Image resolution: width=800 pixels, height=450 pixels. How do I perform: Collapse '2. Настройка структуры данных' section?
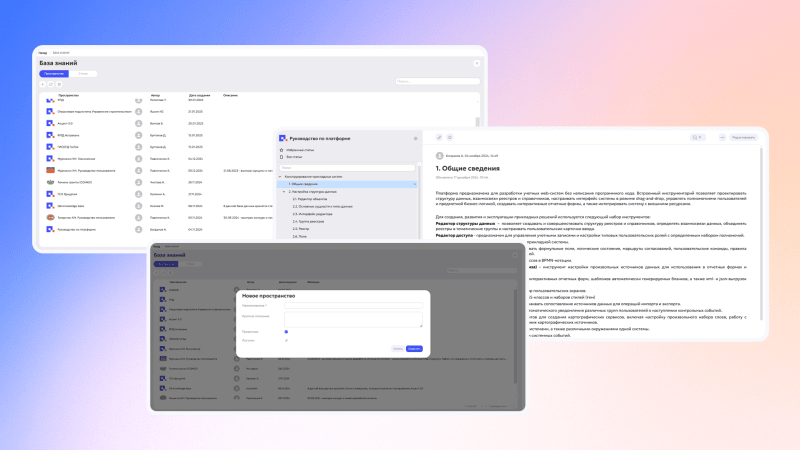pyautogui.click(x=284, y=190)
